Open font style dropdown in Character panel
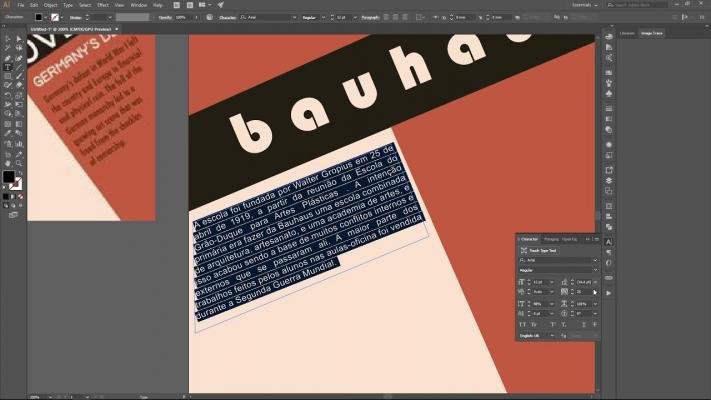This screenshot has width=711, height=400. coord(595,270)
